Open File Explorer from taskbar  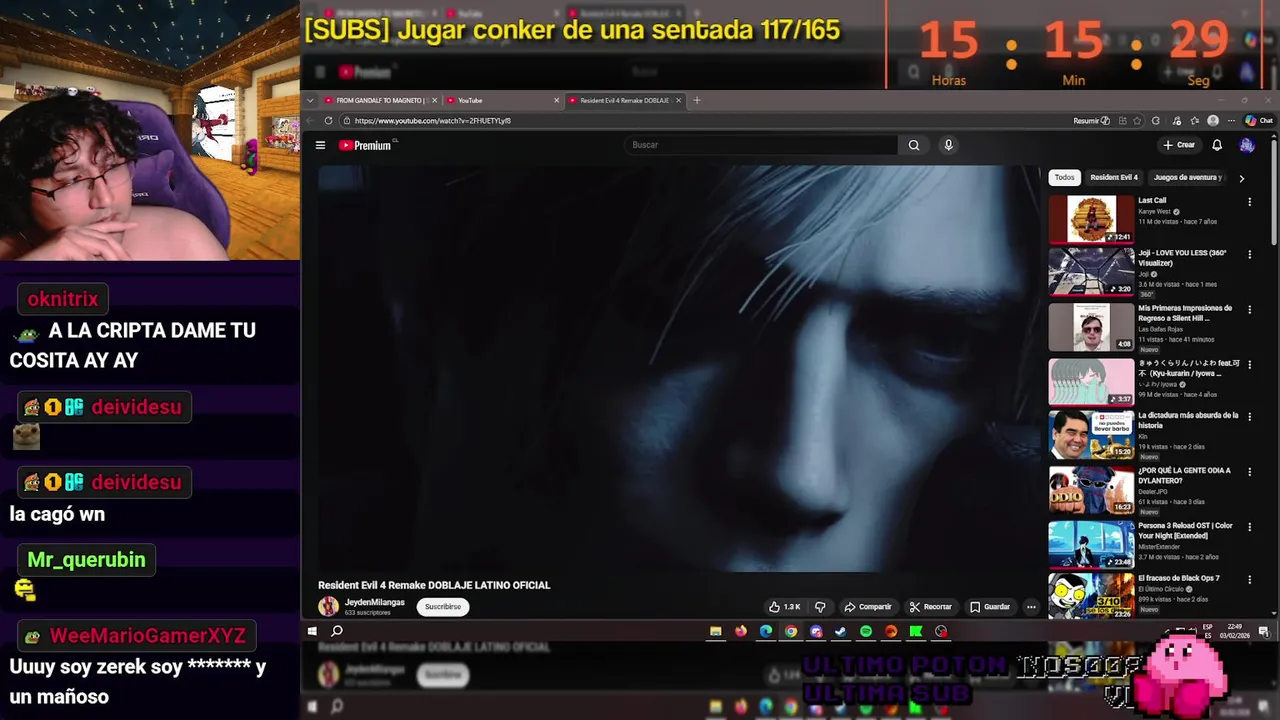[716, 631]
